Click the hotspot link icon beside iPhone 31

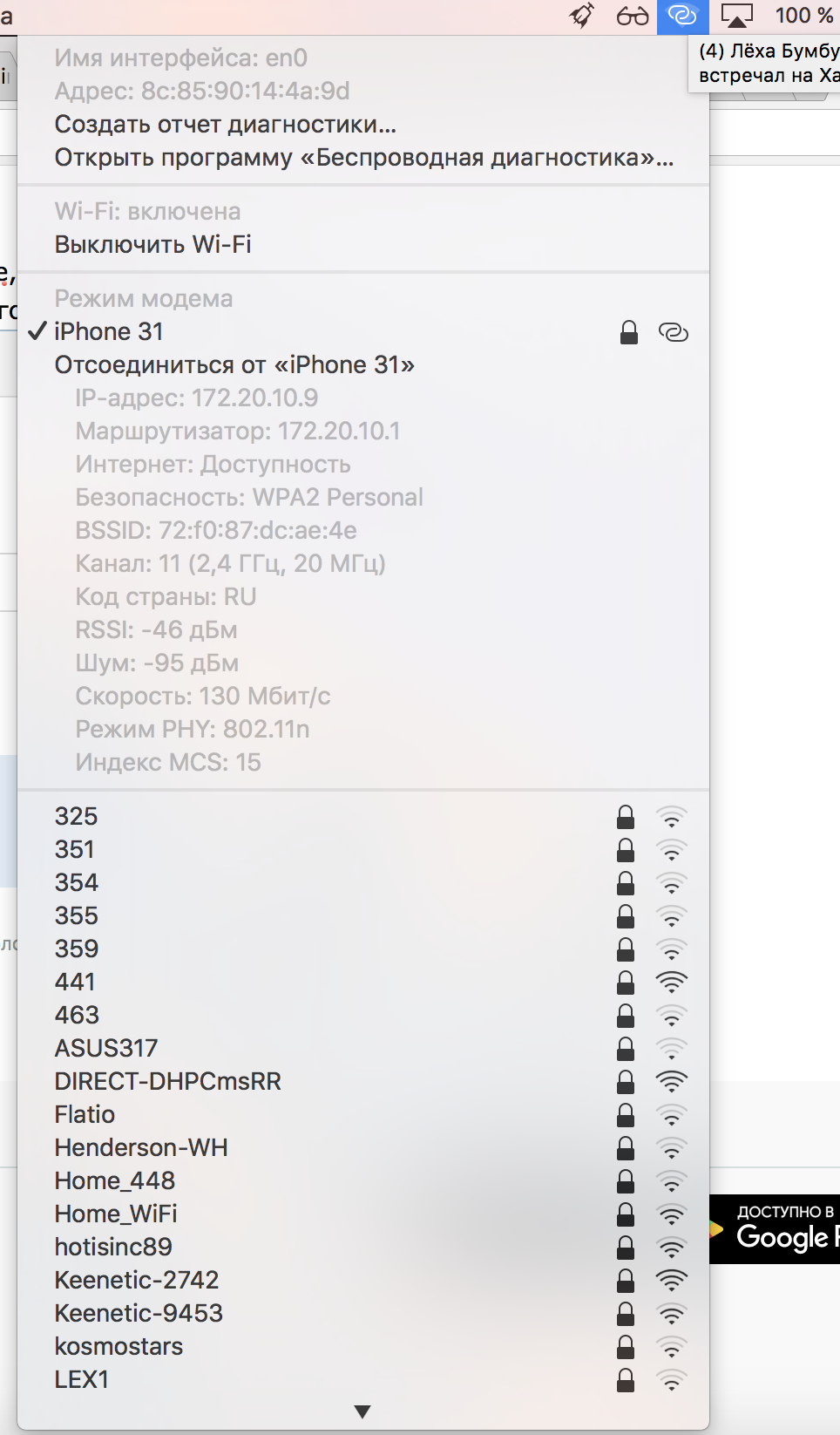click(674, 332)
